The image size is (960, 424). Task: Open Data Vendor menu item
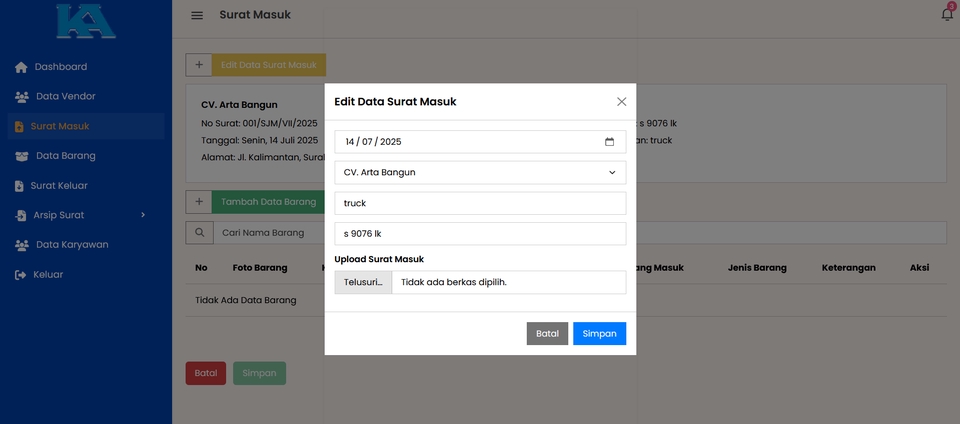pyautogui.click(x=65, y=97)
